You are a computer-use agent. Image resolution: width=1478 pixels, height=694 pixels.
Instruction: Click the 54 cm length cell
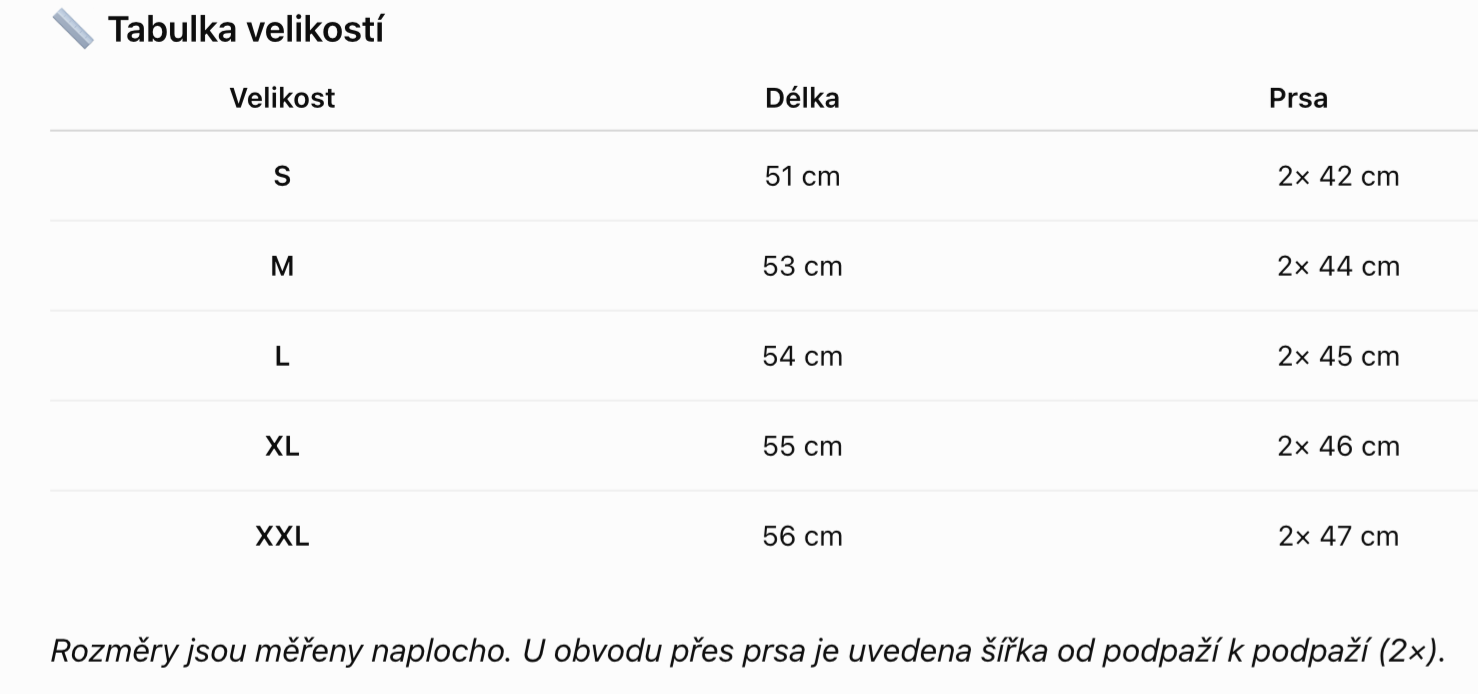802,356
